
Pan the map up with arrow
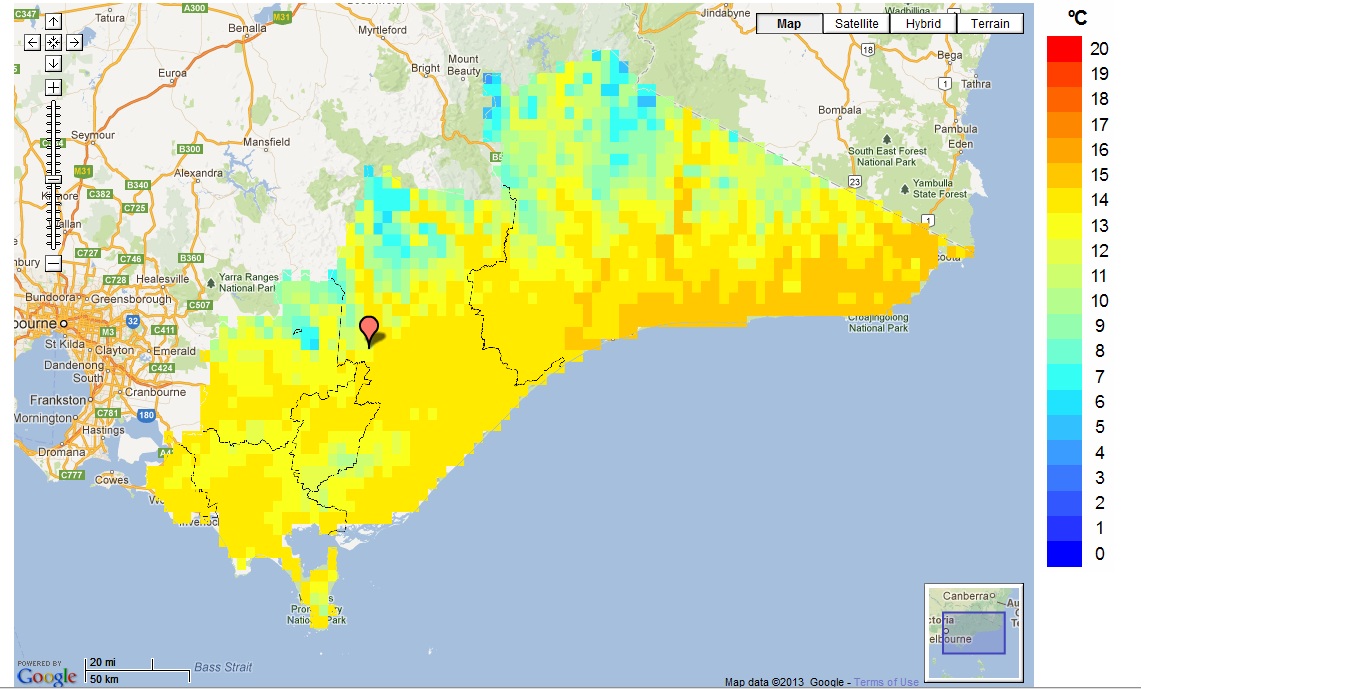point(54,22)
